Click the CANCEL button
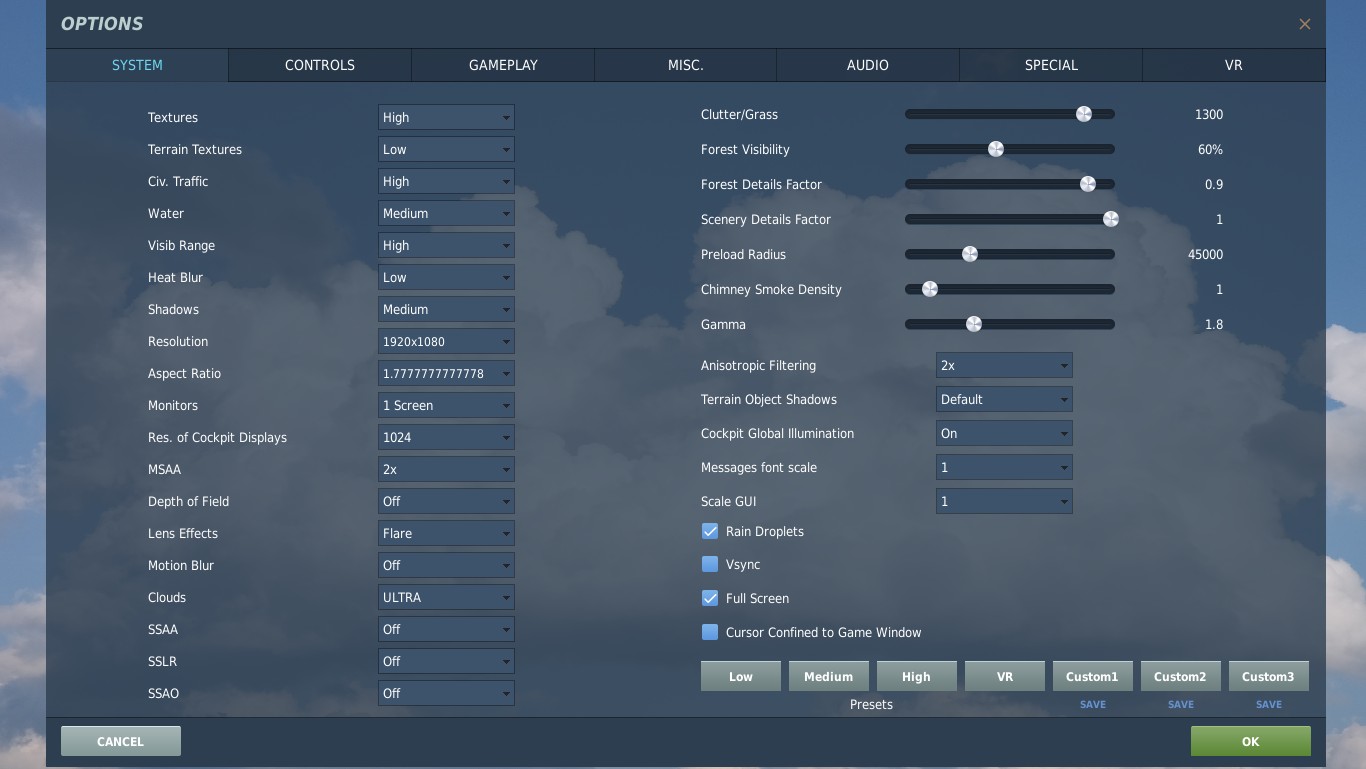 click(120, 741)
